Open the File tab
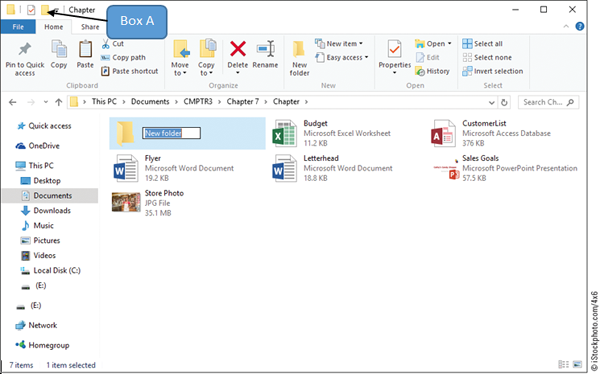 [x=18, y=27]
